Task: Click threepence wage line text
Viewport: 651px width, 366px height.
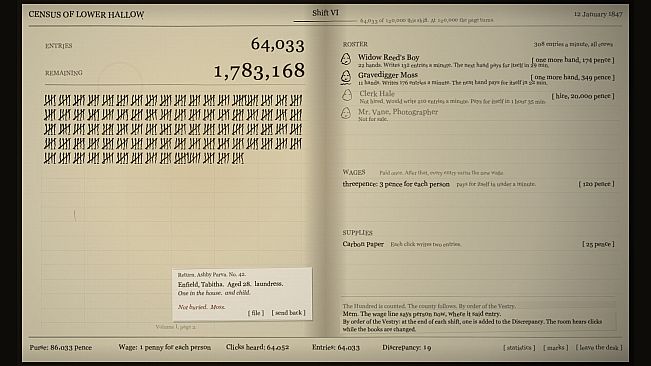Action: pyautogui.click(x=396, y=184)
